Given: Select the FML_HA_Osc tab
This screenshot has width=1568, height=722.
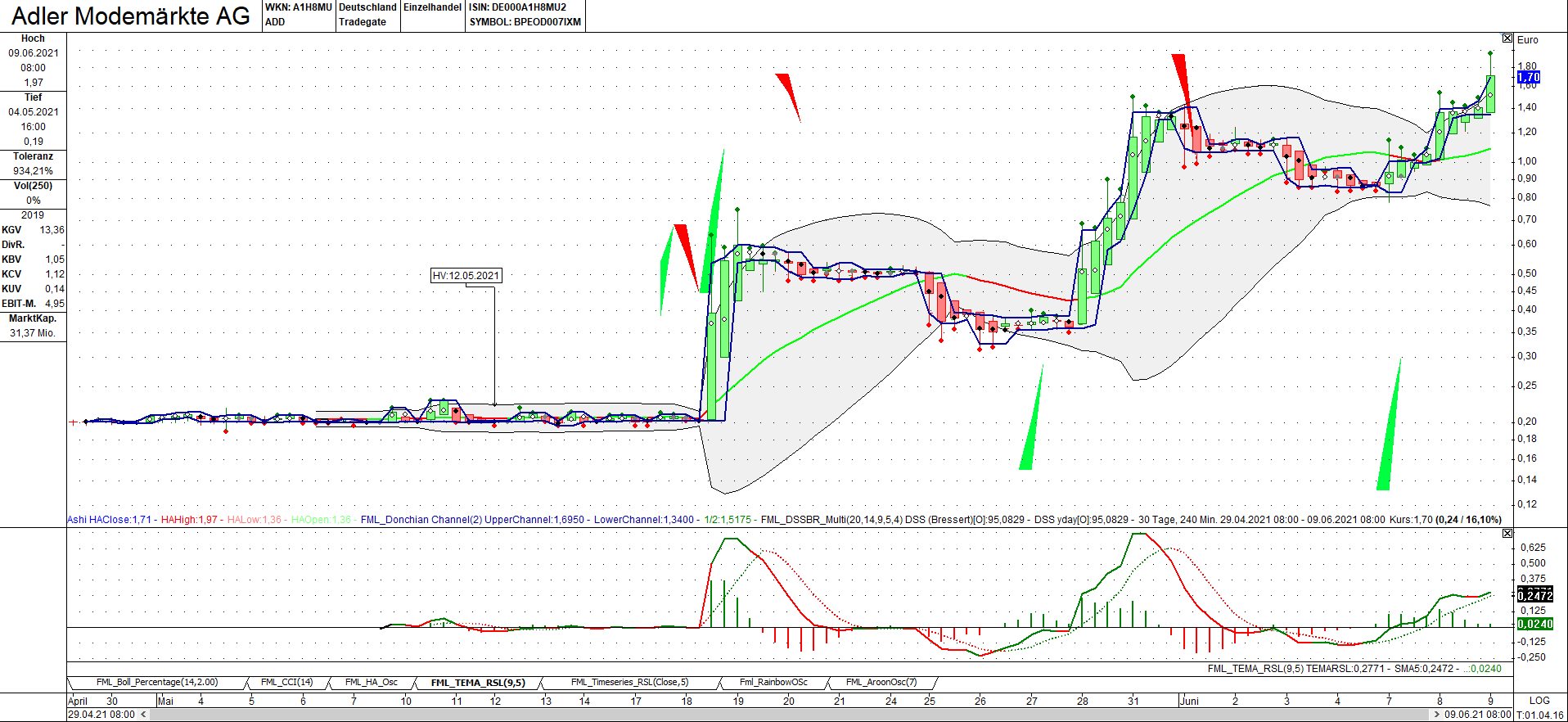Looking at the screenshot, I should 371,683.
